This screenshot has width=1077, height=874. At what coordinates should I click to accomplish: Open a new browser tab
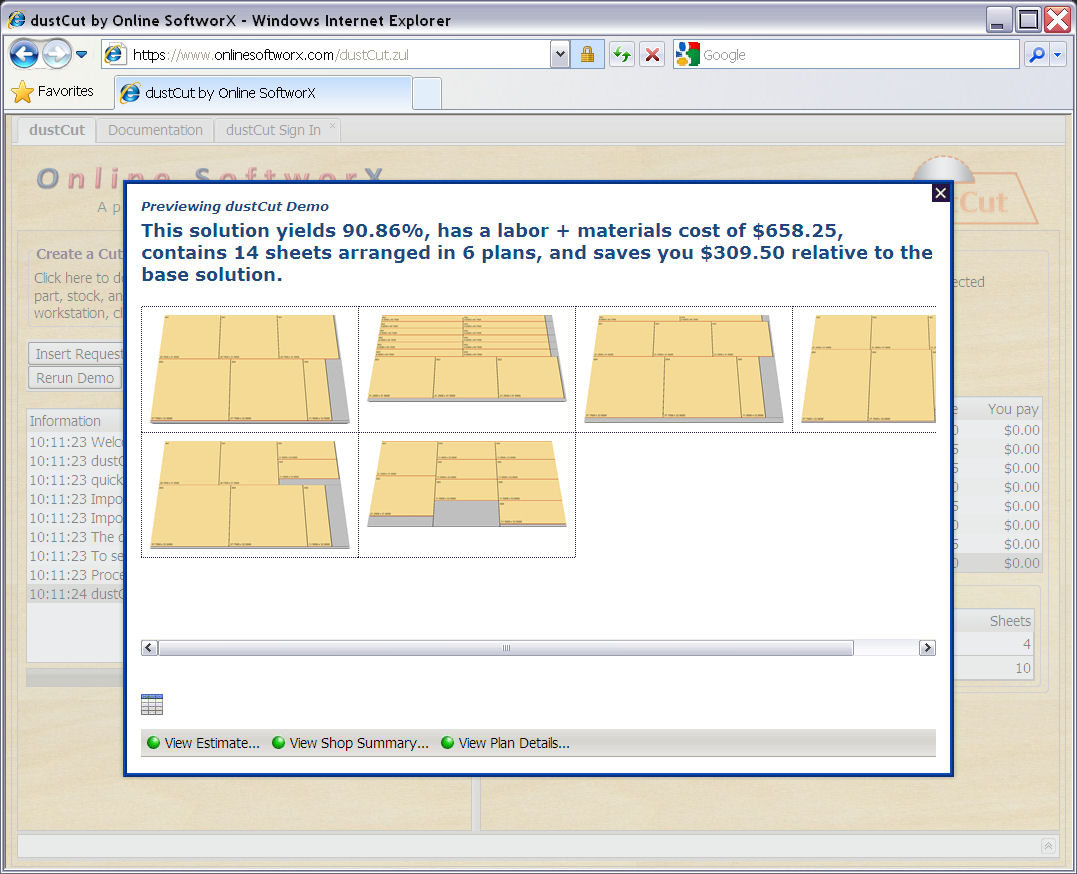(427, 94)
